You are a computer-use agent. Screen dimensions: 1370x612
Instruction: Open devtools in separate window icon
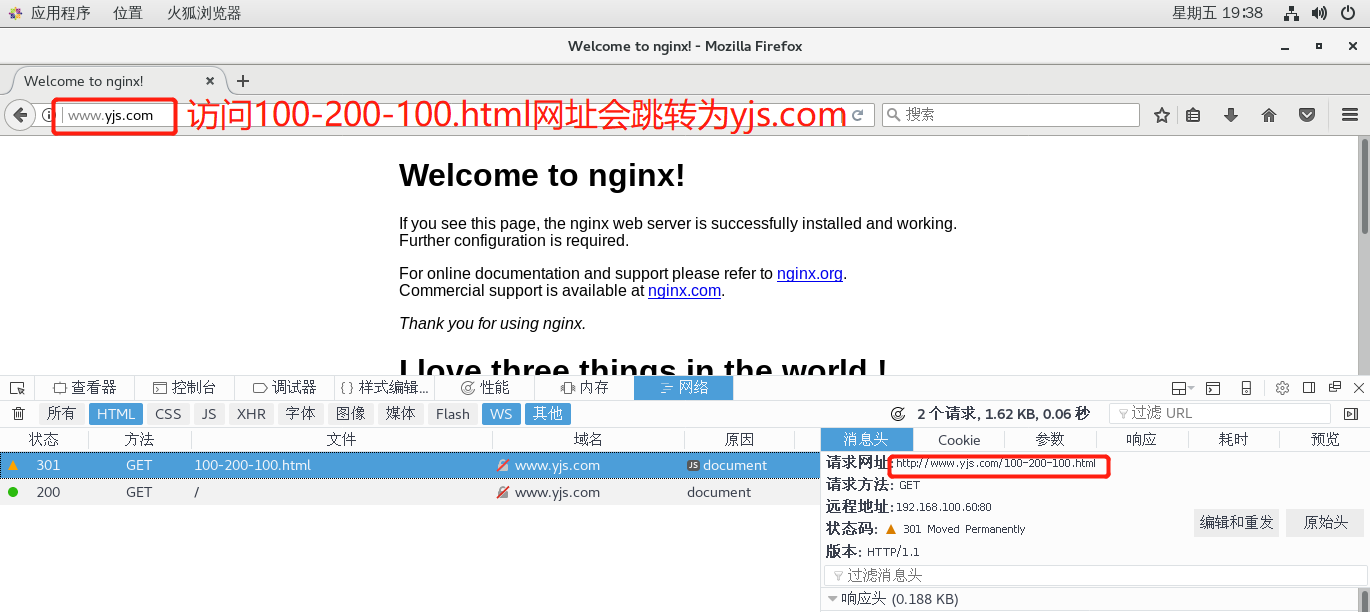coord(1334,388)
